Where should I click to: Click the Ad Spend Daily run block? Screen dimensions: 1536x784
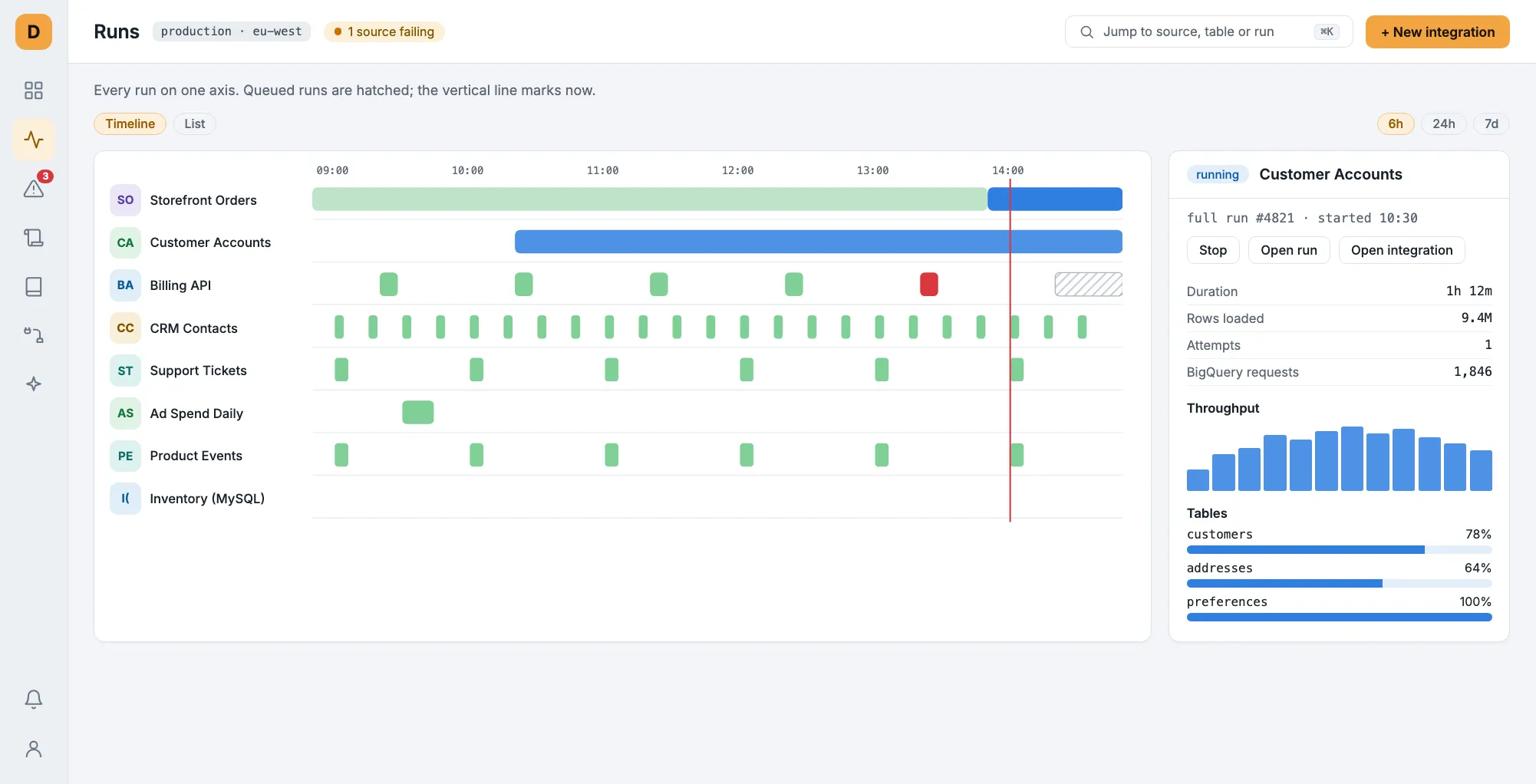pyautogui.click(x=418, y=413)
